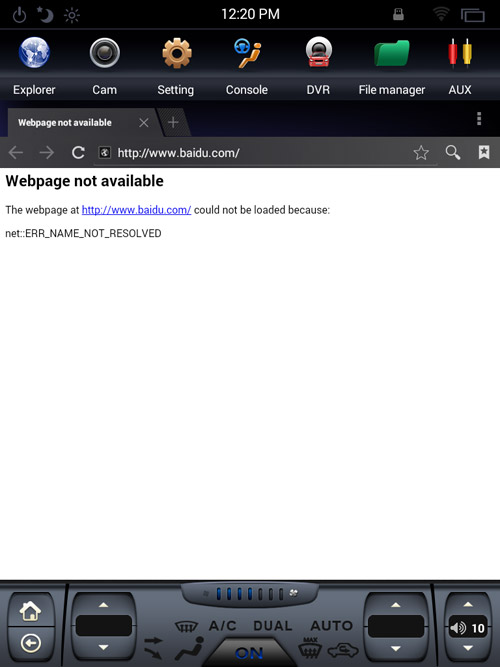Open a new browser tab
The width and height of the screenshot is (500, 667).
pyautogui.click(x=173, y=123)
